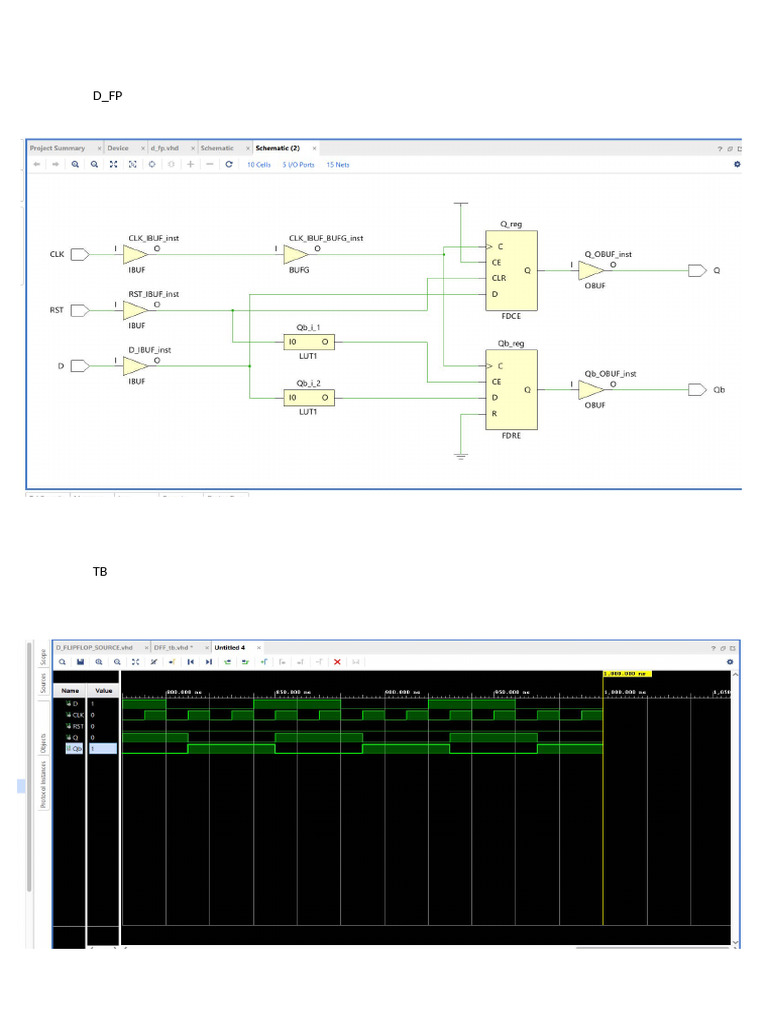Save the waveform configuration
The width and height of the screenshot is (768, 1024).
point(80,662)
